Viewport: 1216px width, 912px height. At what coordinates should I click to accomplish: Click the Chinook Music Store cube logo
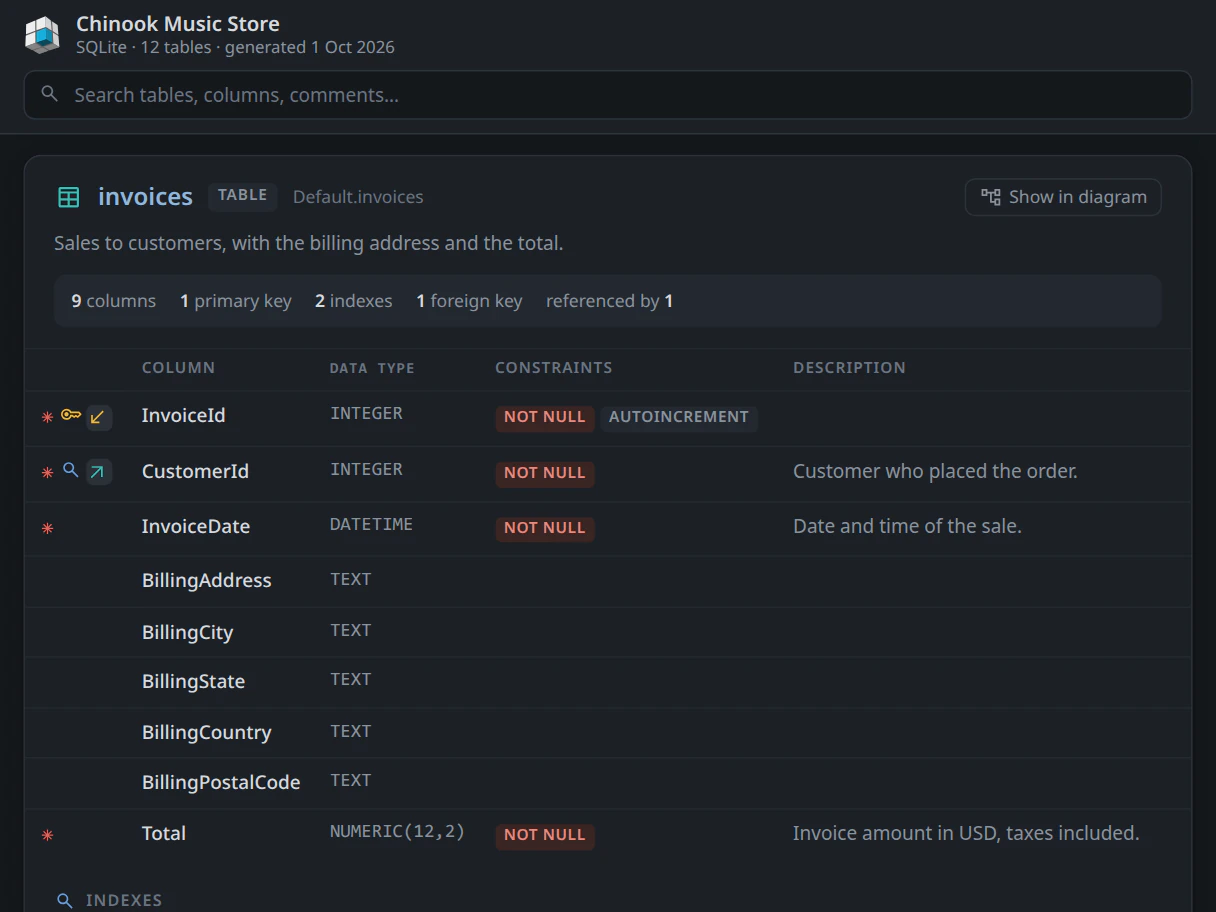coord(42,35)
